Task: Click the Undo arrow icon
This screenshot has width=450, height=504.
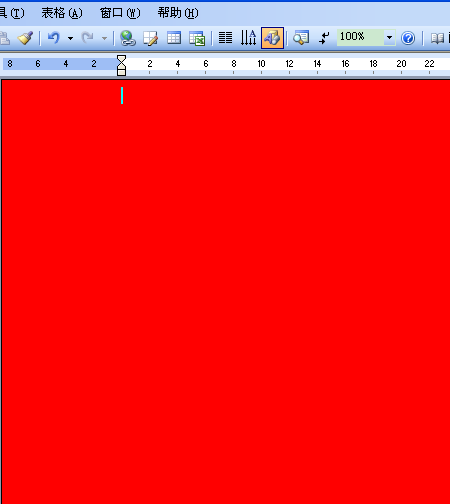Action: pos(53,38)
